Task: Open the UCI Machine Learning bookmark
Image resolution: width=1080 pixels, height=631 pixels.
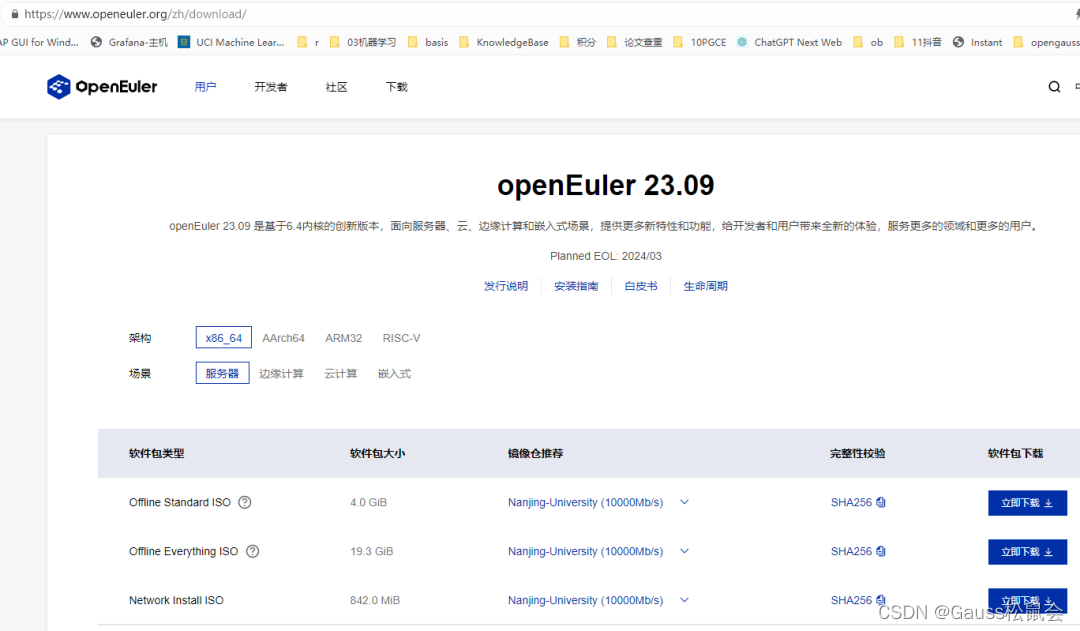Action: click(x=231, y=42)
